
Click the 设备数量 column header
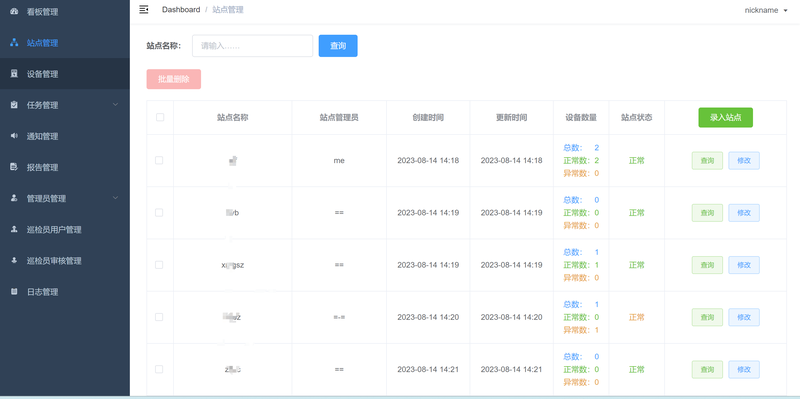coord(581,117)
